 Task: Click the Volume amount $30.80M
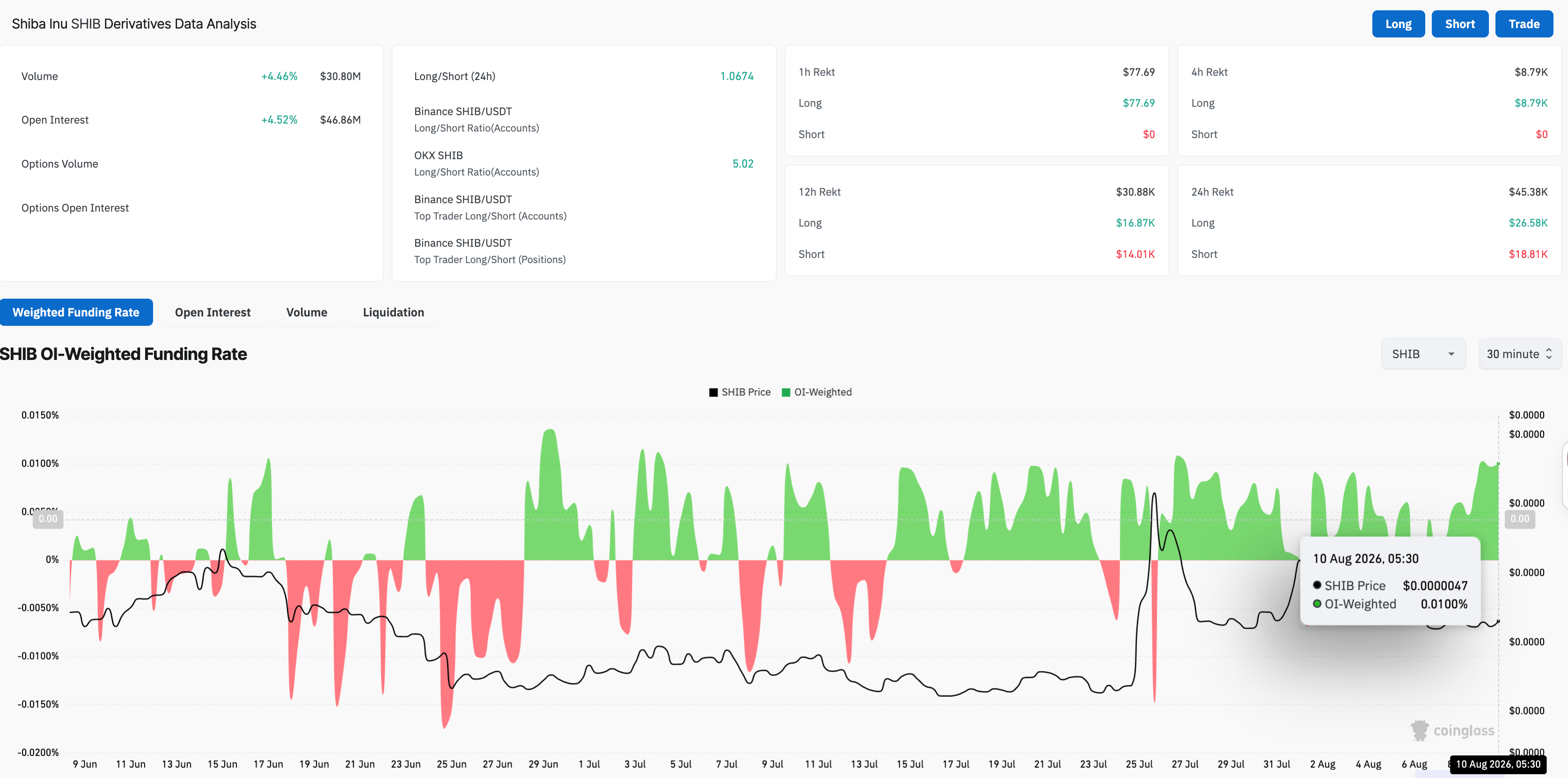340,76
